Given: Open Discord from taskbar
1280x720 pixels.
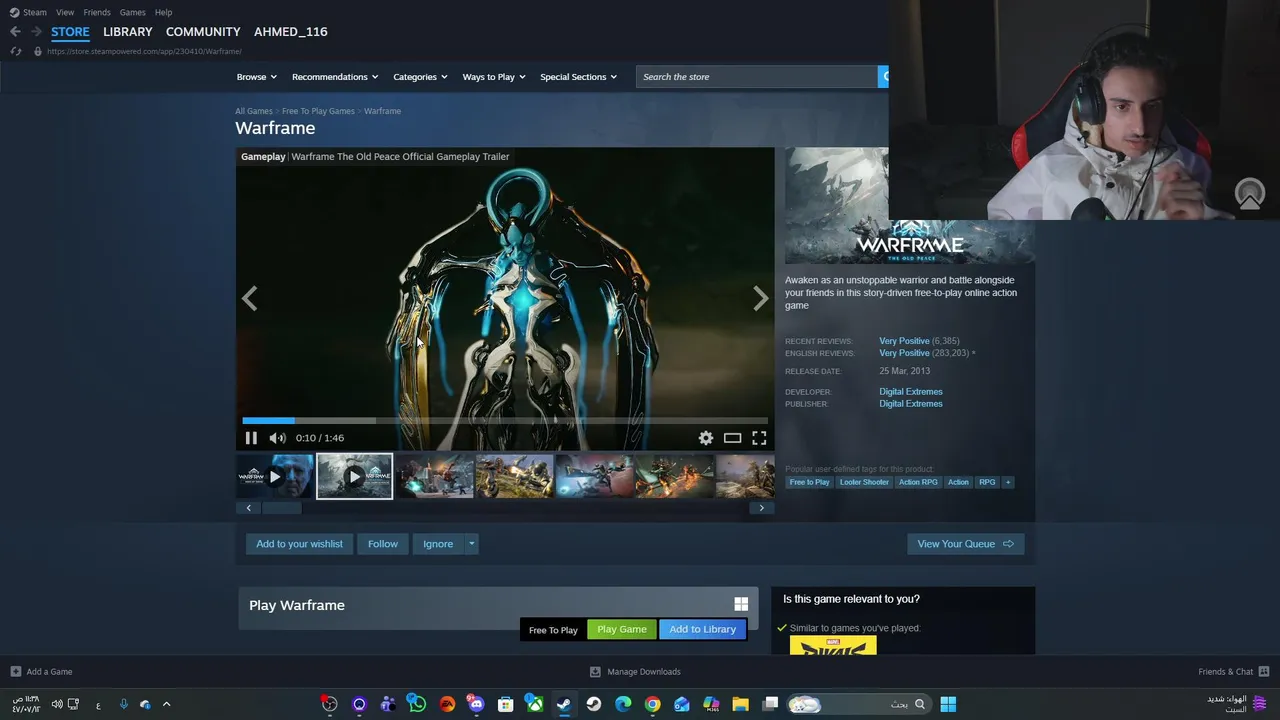Looking at the screenshot, I should tap(476, 704).
